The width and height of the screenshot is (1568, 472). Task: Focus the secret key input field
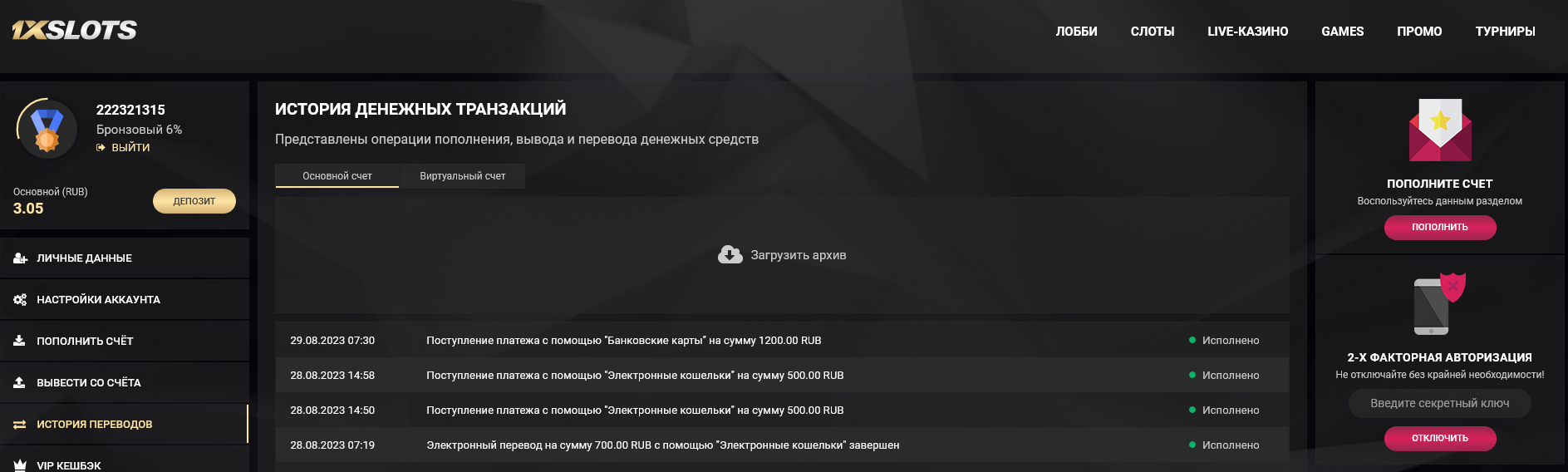point(1439,403)
